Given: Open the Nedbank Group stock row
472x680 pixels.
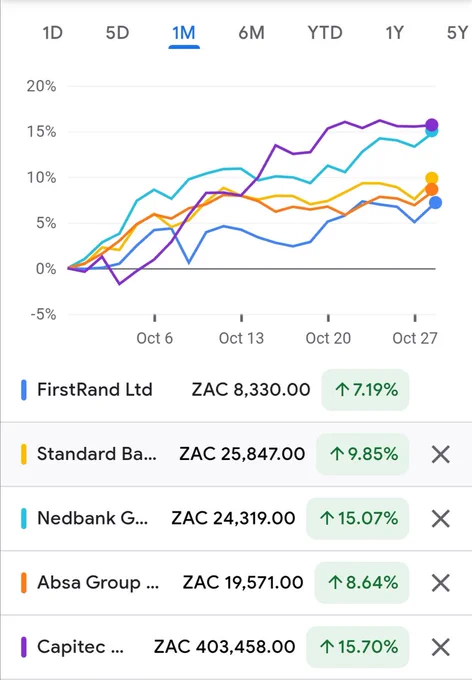Looking at the screenshot, I should tap(236, 518).
